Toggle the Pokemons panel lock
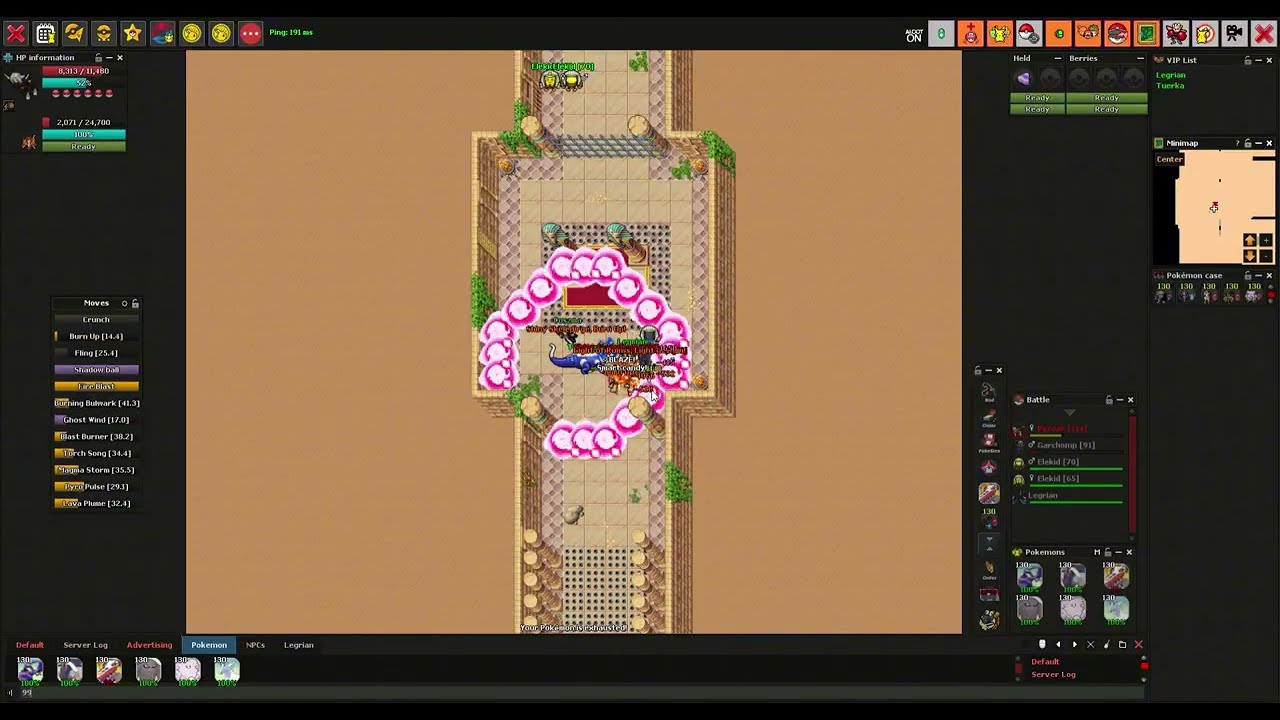 coord(1108,552)
